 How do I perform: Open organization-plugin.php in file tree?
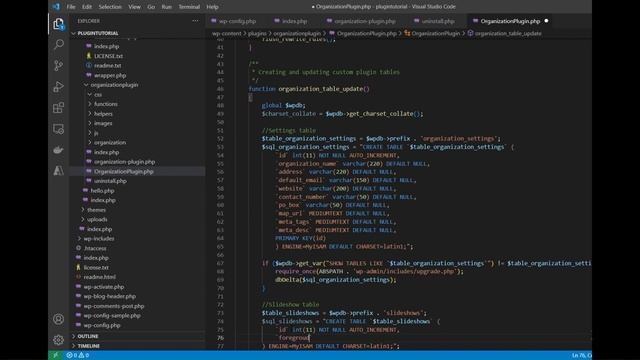(124, 162)
